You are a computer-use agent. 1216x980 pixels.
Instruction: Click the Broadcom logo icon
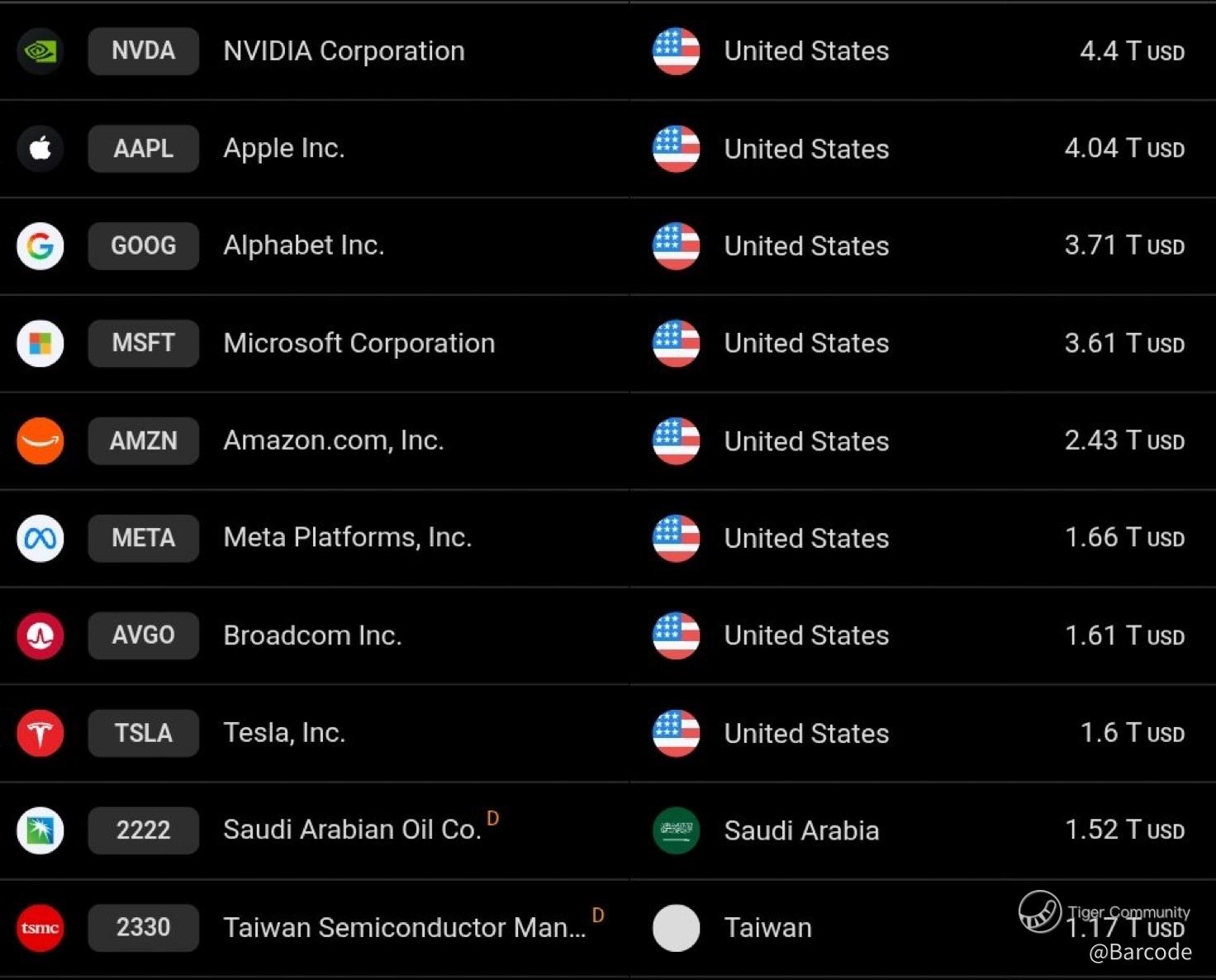point(40,635)
